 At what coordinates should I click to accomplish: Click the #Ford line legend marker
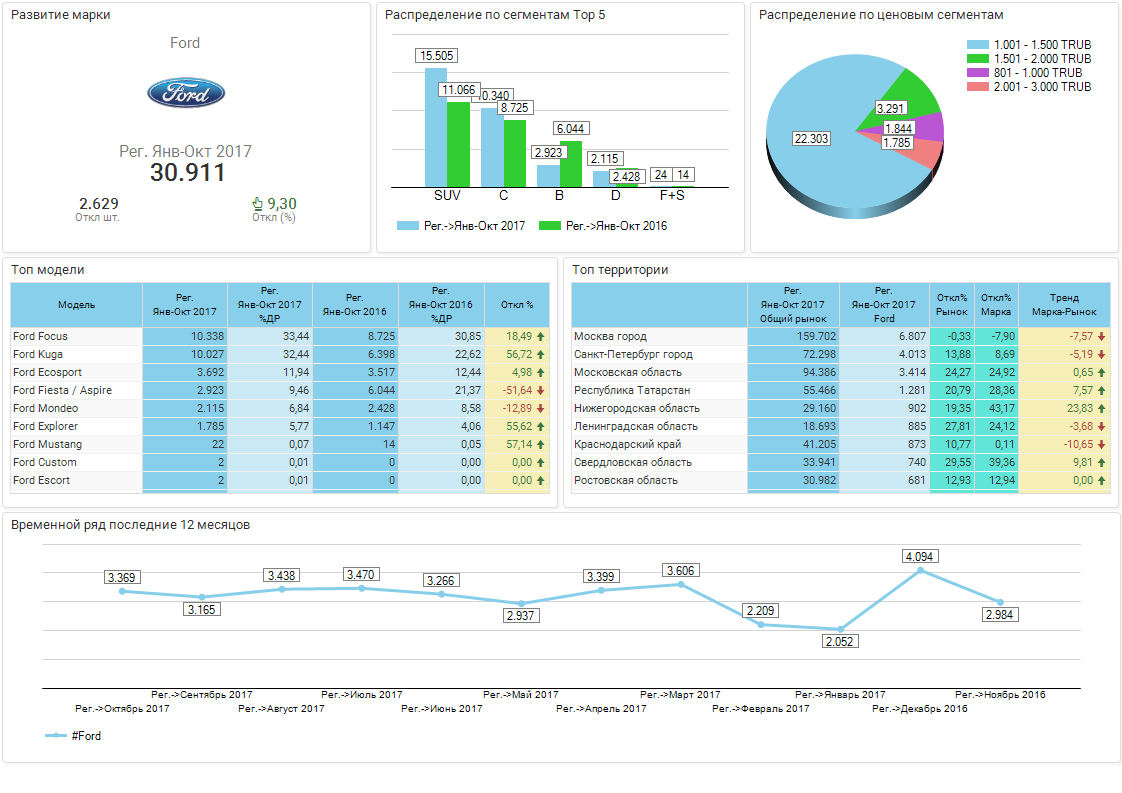pos(56,736)
